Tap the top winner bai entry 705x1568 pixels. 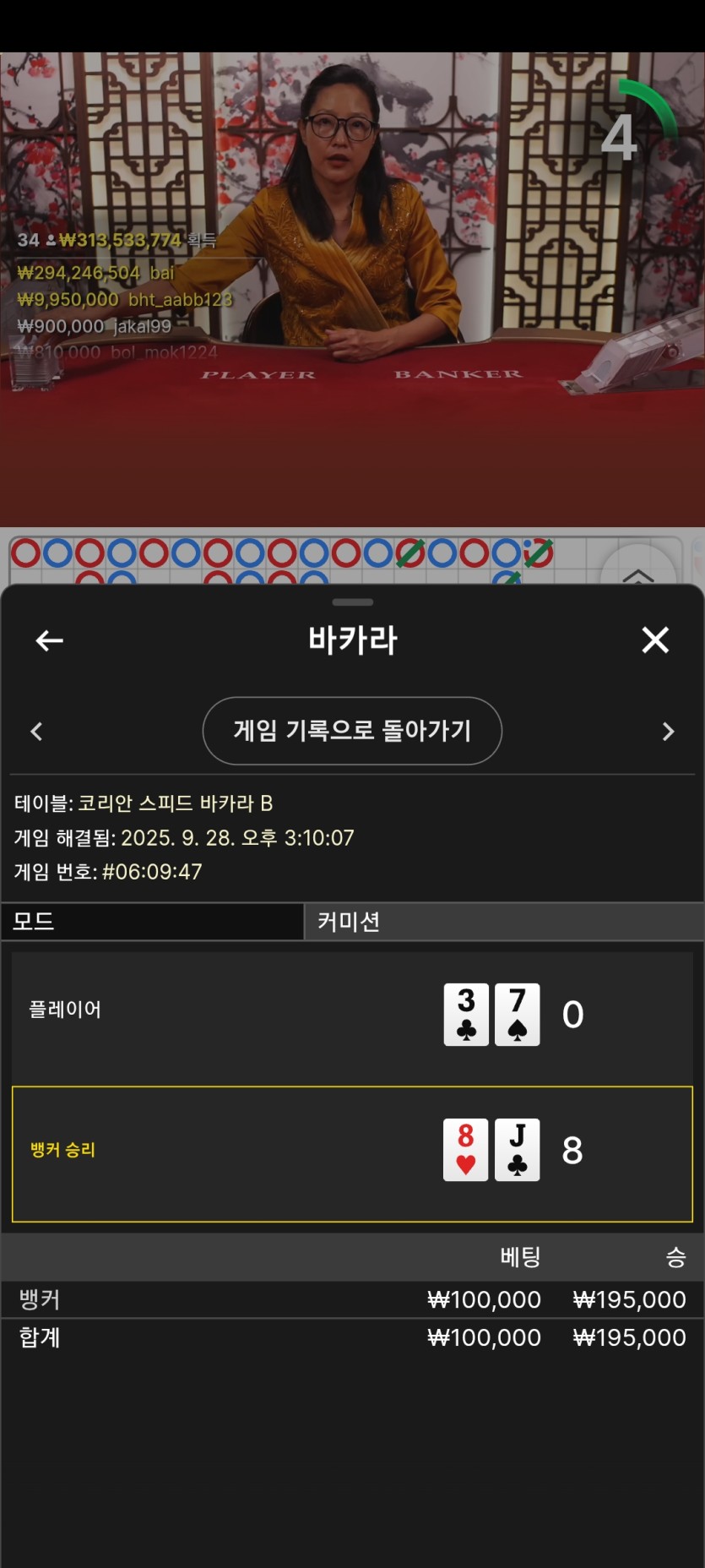click(x=95, y=273)
